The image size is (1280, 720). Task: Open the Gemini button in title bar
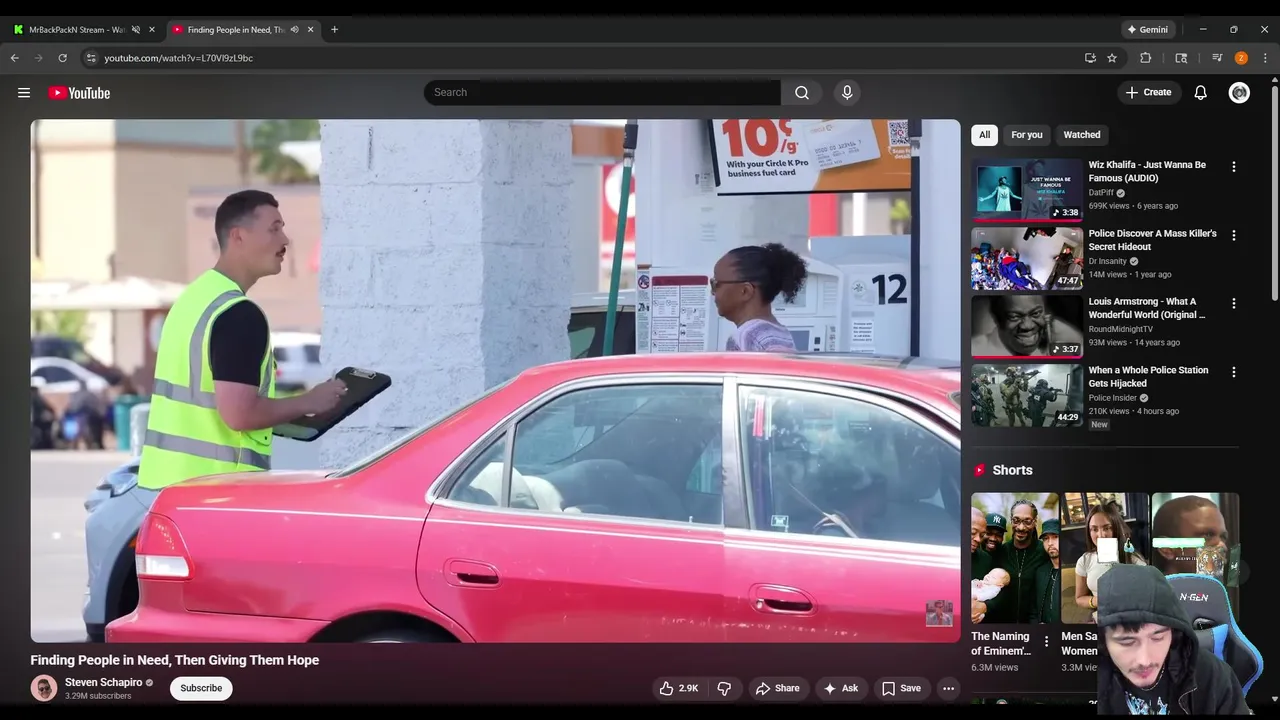1148,30
